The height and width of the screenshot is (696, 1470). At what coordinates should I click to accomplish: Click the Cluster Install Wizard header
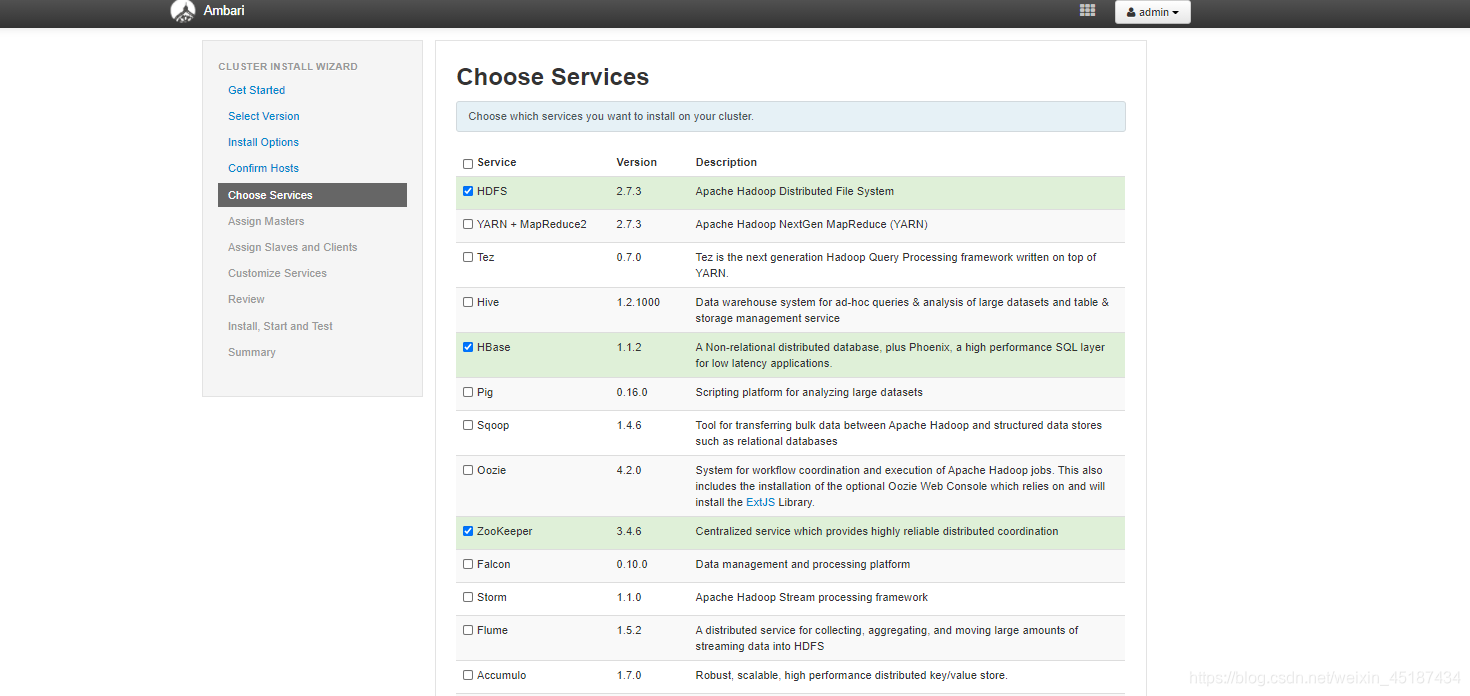pos(288,66)
